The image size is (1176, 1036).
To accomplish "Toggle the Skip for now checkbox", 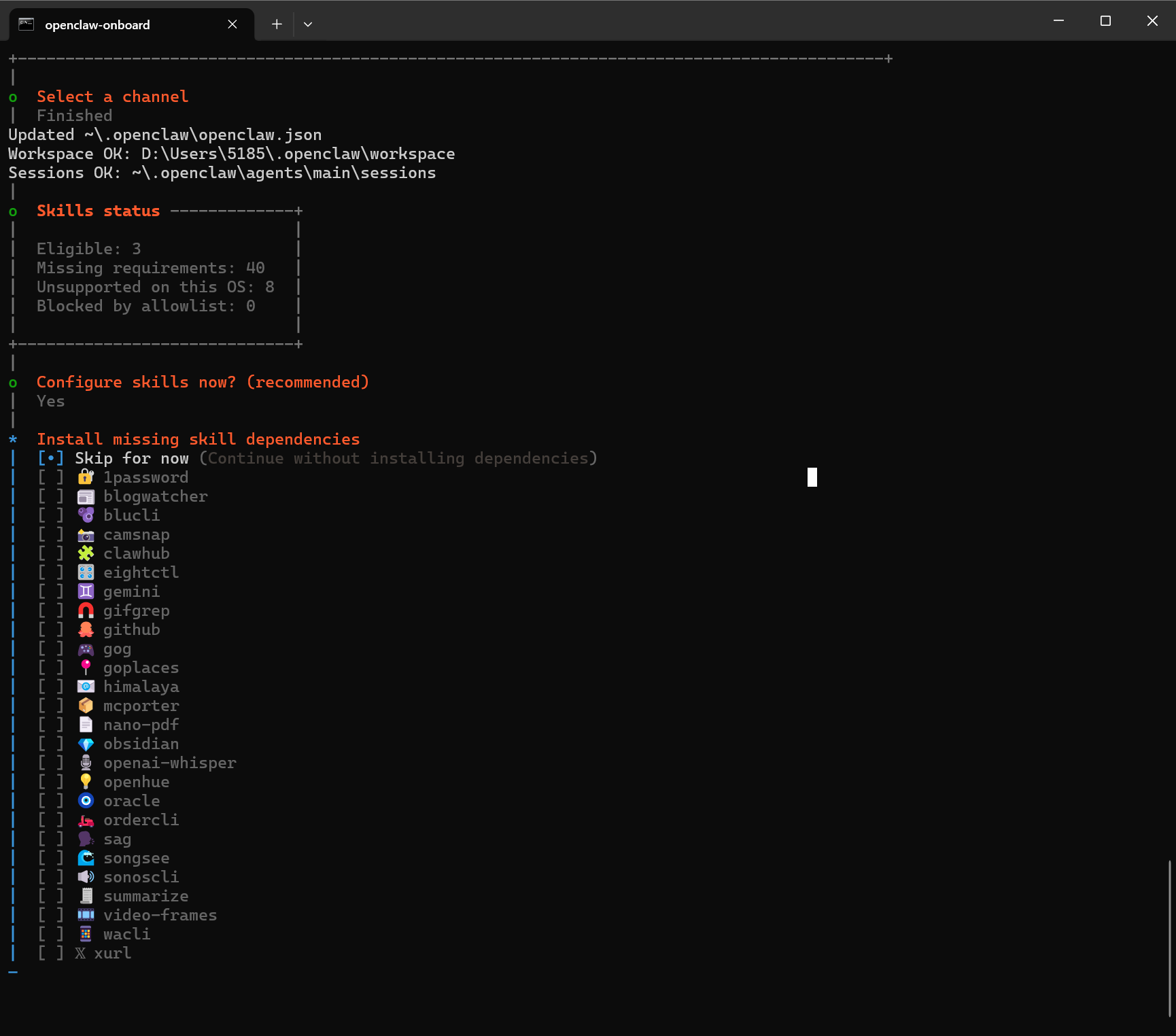I will tap(51, 458).
